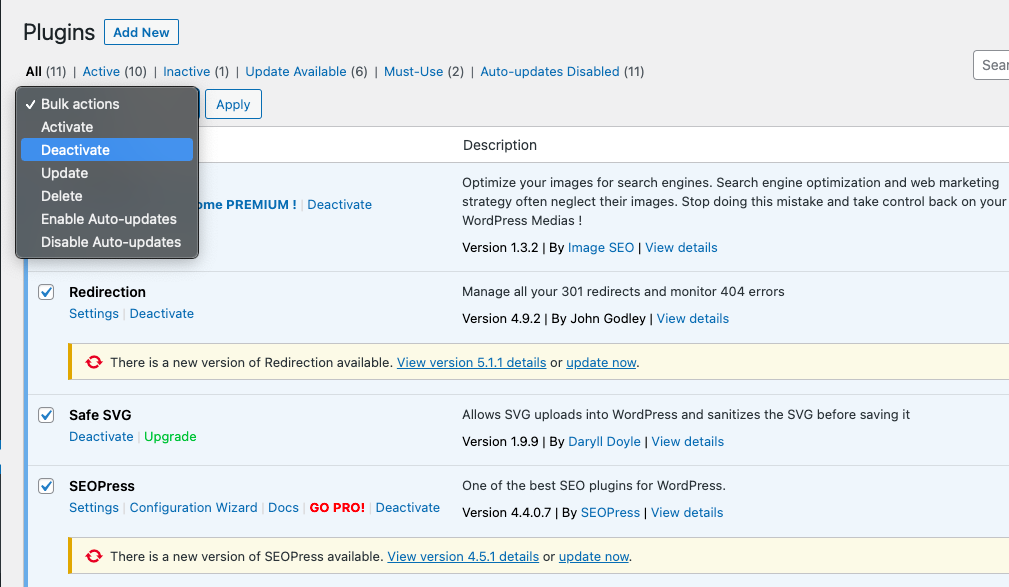Click the SEOPress GO PRO! link
This screenshot has height=587, width=1009.
[x=337, y=507]
